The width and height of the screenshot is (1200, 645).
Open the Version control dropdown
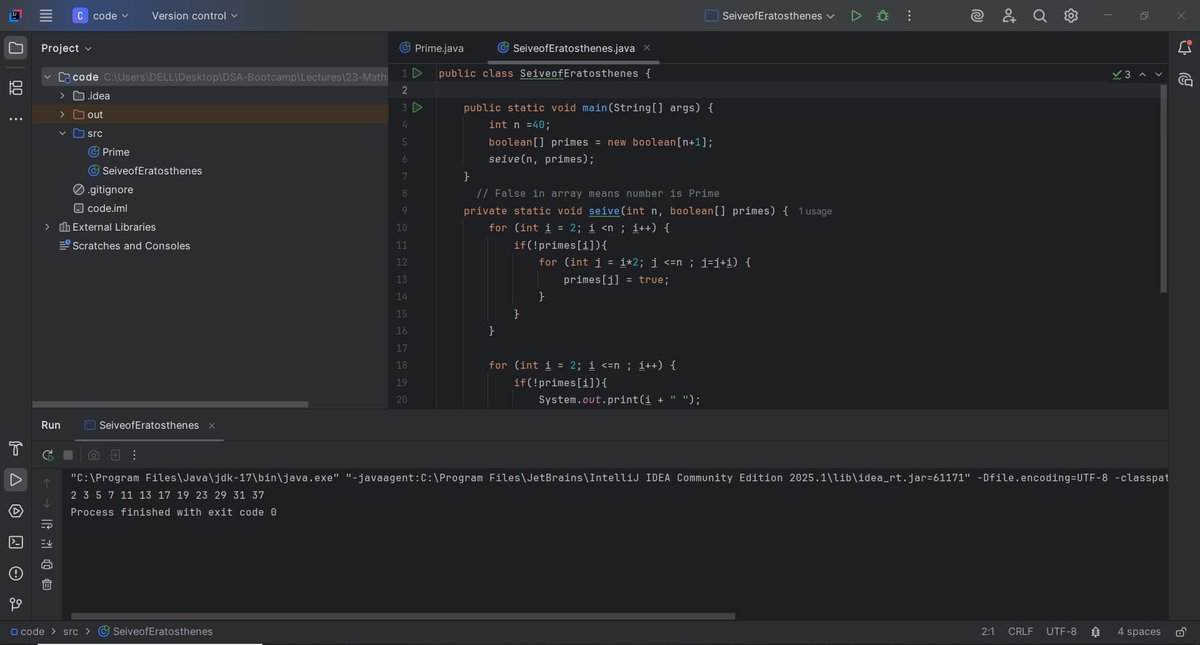click(x=195, y=16)
